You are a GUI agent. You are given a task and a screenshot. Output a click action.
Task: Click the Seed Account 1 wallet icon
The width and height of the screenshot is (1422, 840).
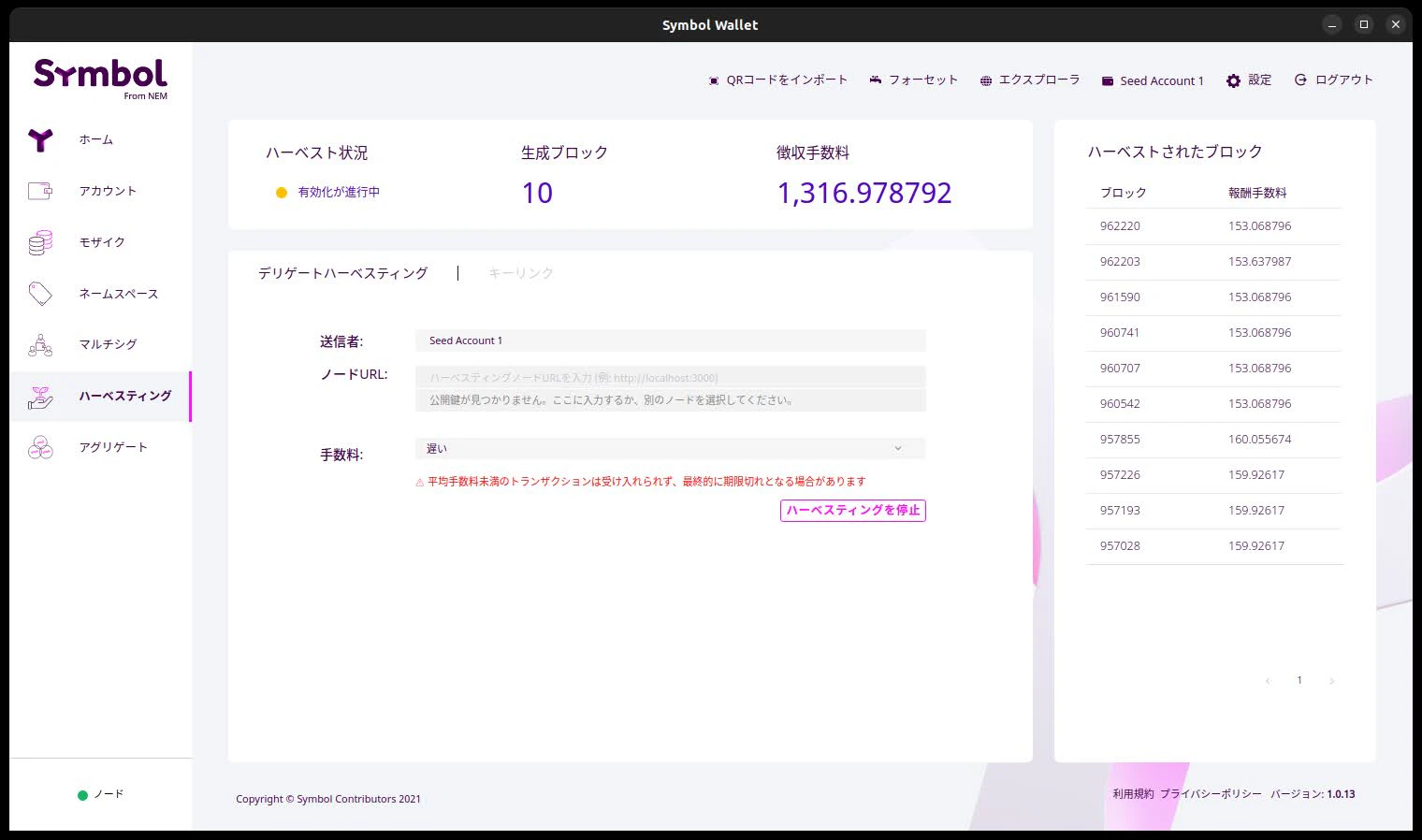coord(1108,81)
